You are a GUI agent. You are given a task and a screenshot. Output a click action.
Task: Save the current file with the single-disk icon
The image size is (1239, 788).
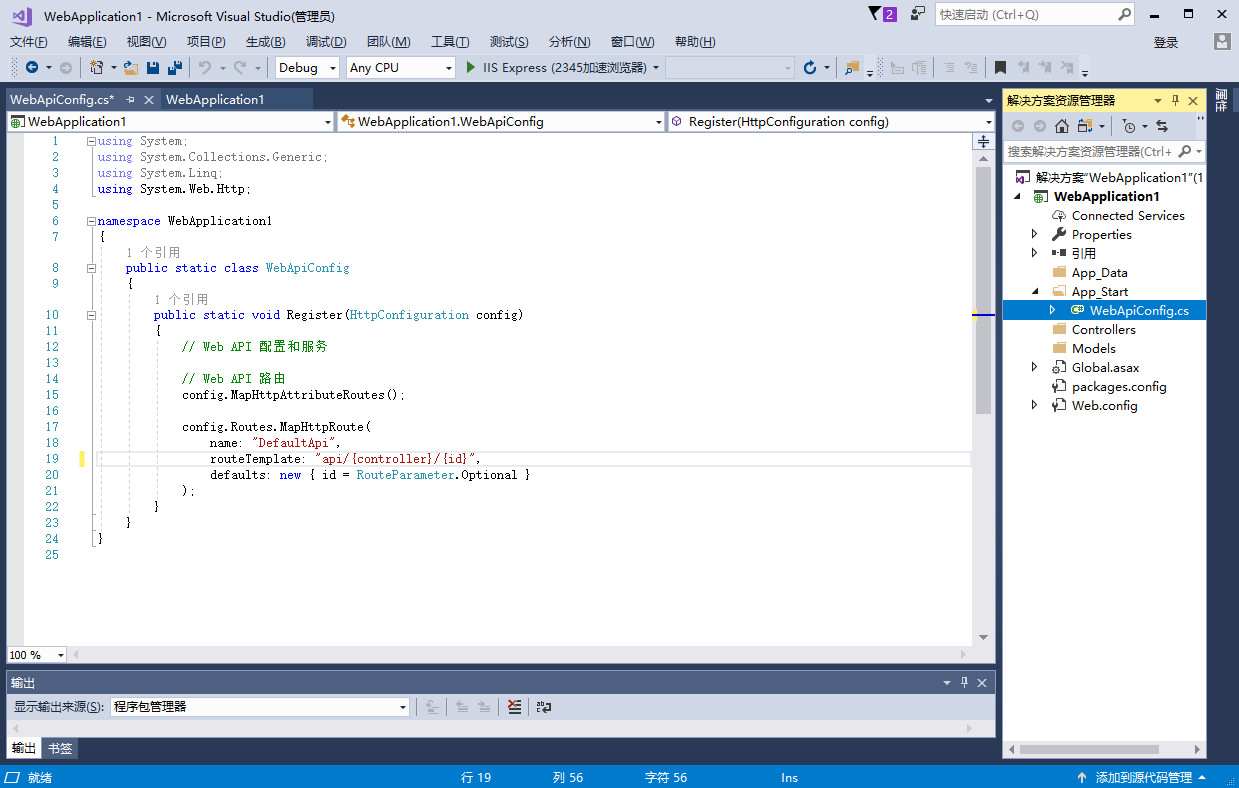(153, 68)
